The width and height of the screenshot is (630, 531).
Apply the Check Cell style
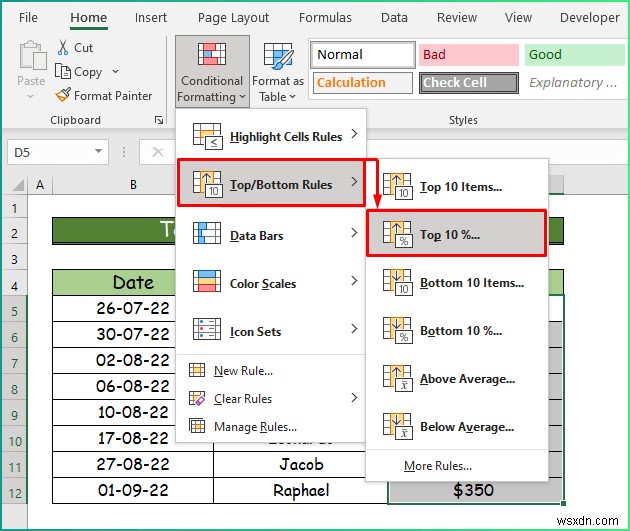click(x=468, y=83)
